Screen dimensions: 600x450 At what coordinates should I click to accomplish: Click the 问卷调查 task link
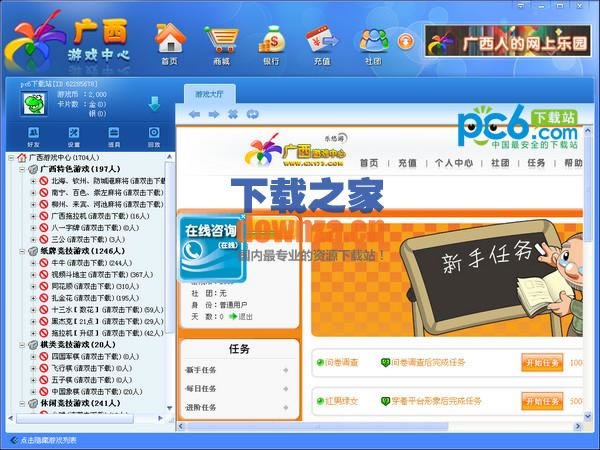[341, 362]
